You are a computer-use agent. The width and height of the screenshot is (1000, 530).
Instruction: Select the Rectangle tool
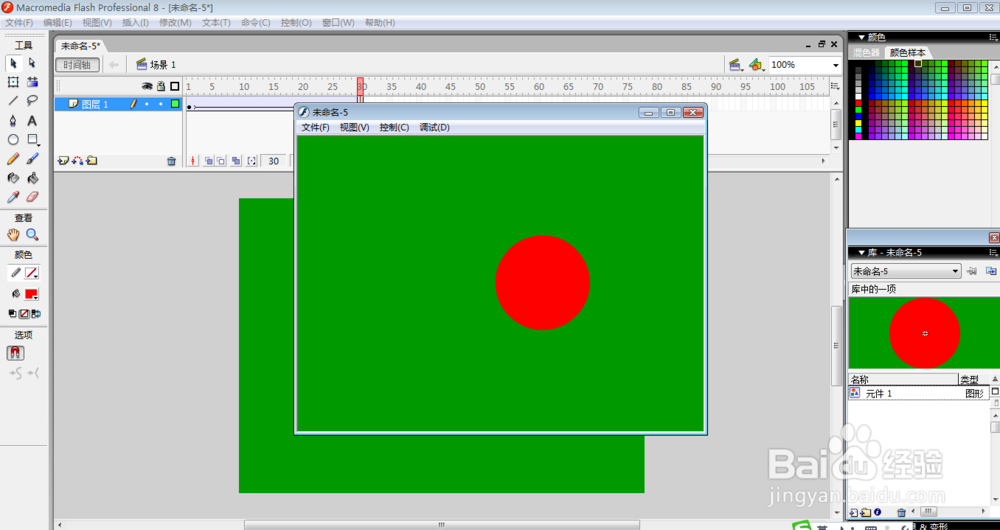coord(32,140)
